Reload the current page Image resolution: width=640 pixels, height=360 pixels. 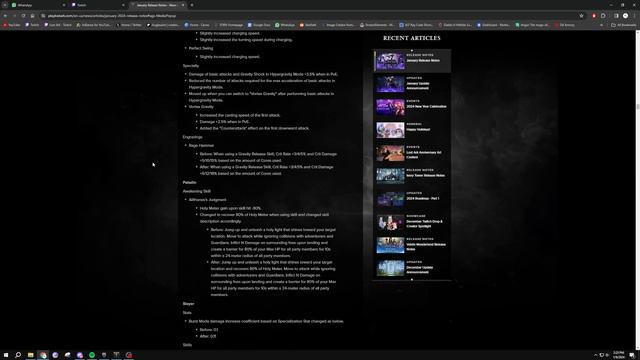pos(23,16)
